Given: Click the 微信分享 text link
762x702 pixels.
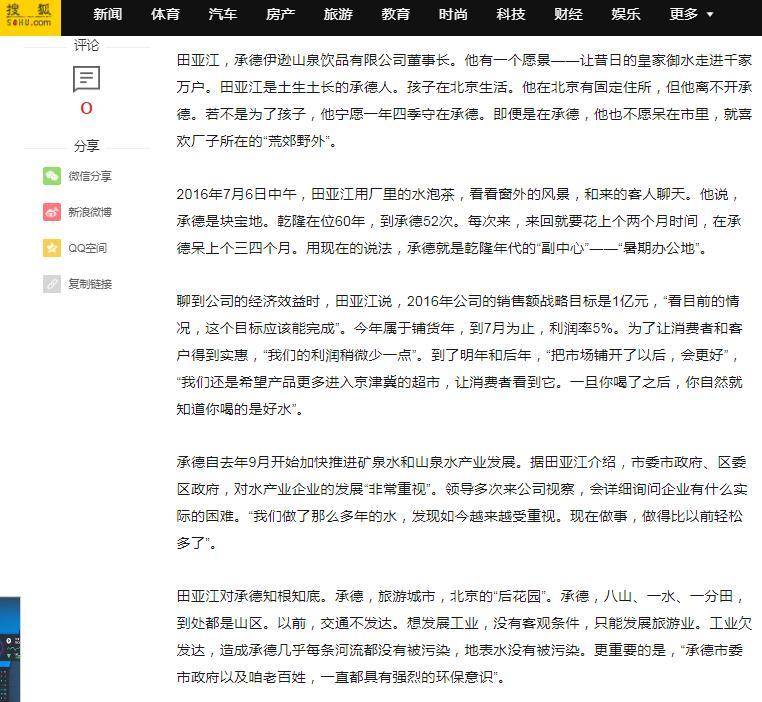Looking at the screenshot, I should 90,176.
